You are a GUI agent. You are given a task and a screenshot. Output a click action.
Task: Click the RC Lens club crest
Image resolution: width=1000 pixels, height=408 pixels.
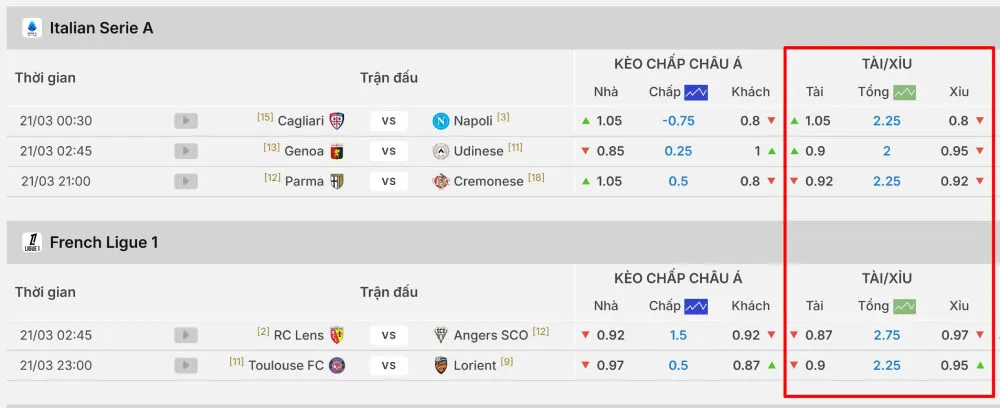[x=337, y=335]
